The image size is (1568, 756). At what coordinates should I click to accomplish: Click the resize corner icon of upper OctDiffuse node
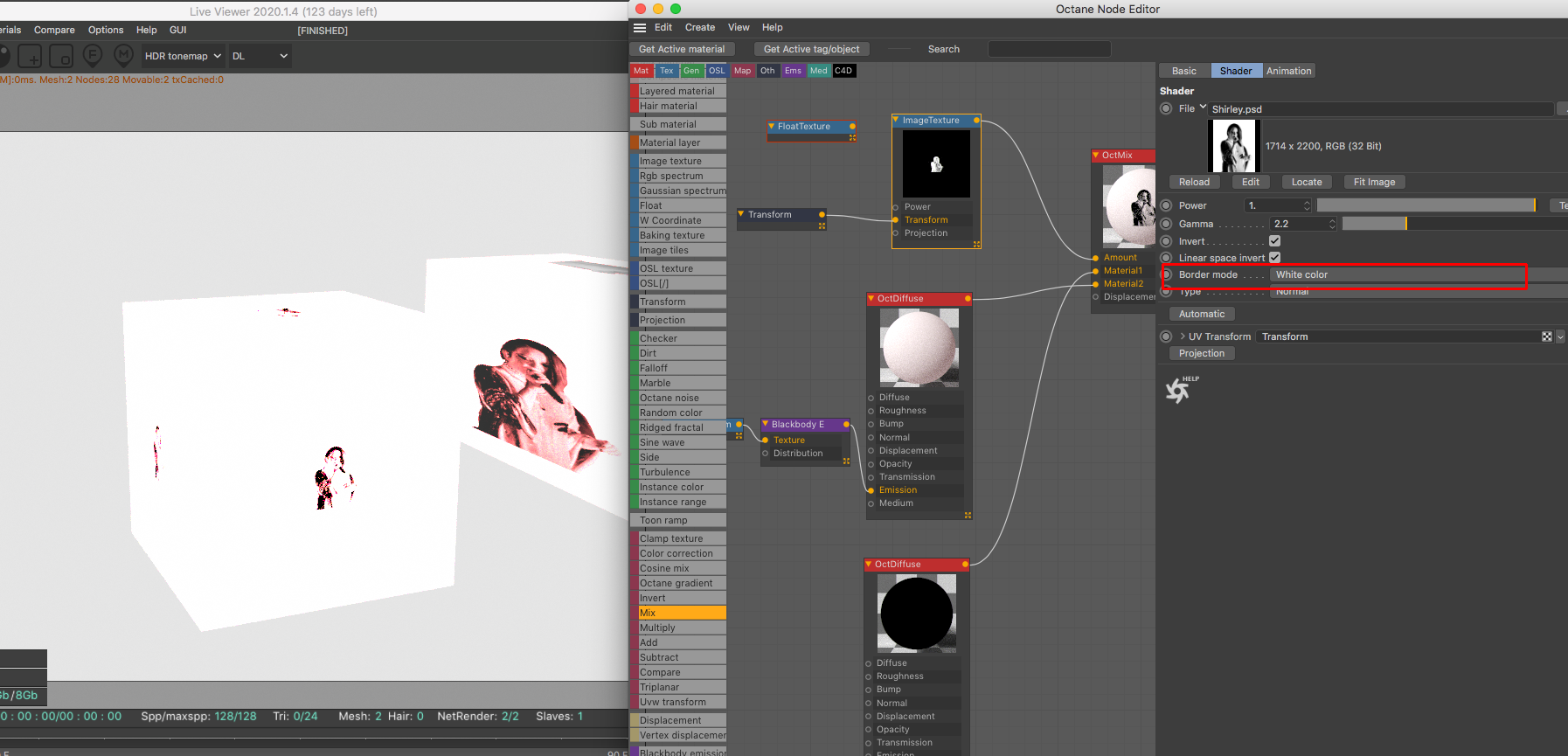(968, 516)
